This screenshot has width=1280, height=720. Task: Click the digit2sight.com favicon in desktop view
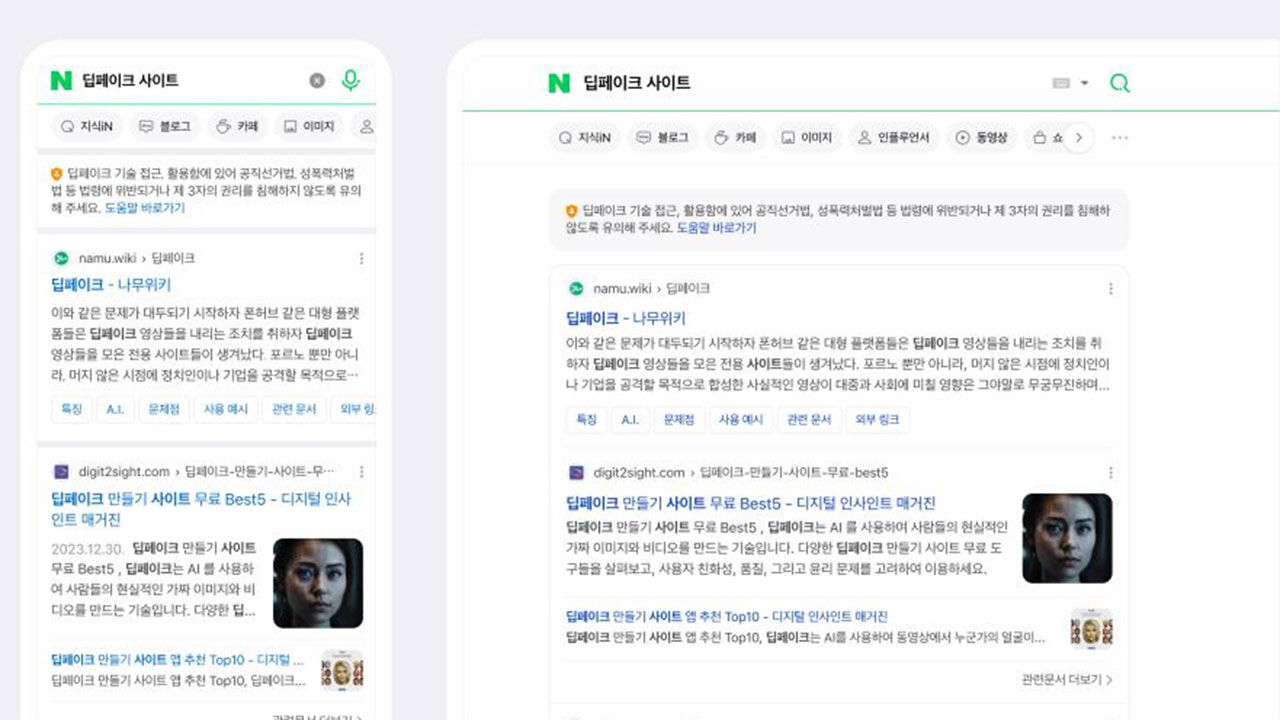(x=576, y=473)
